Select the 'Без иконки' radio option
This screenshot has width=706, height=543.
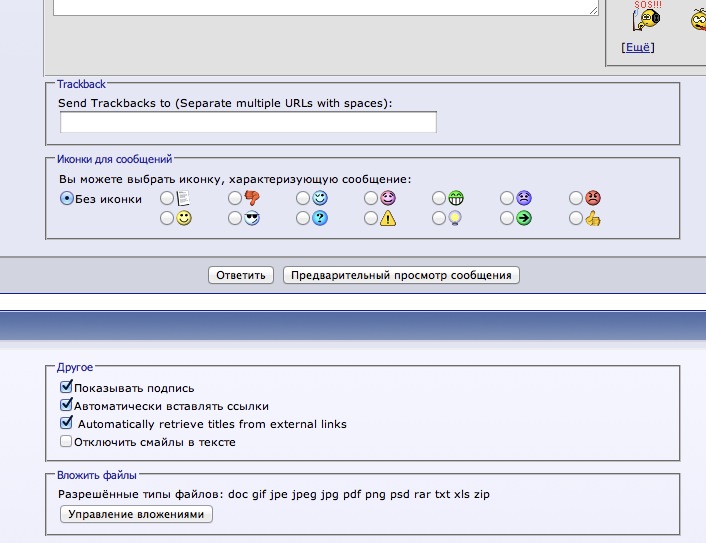(x=67, y=198)
